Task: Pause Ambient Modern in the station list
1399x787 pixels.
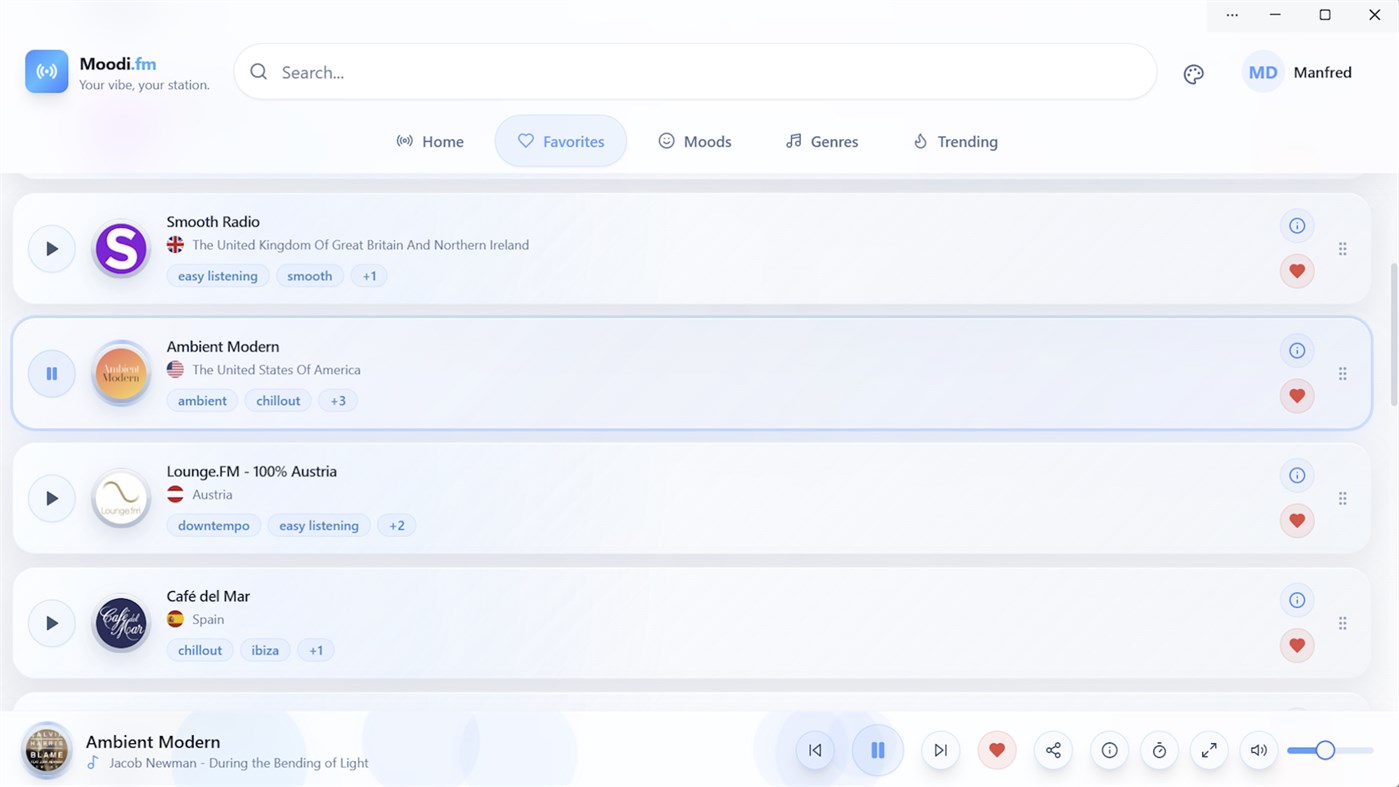Action: [51, 374]
